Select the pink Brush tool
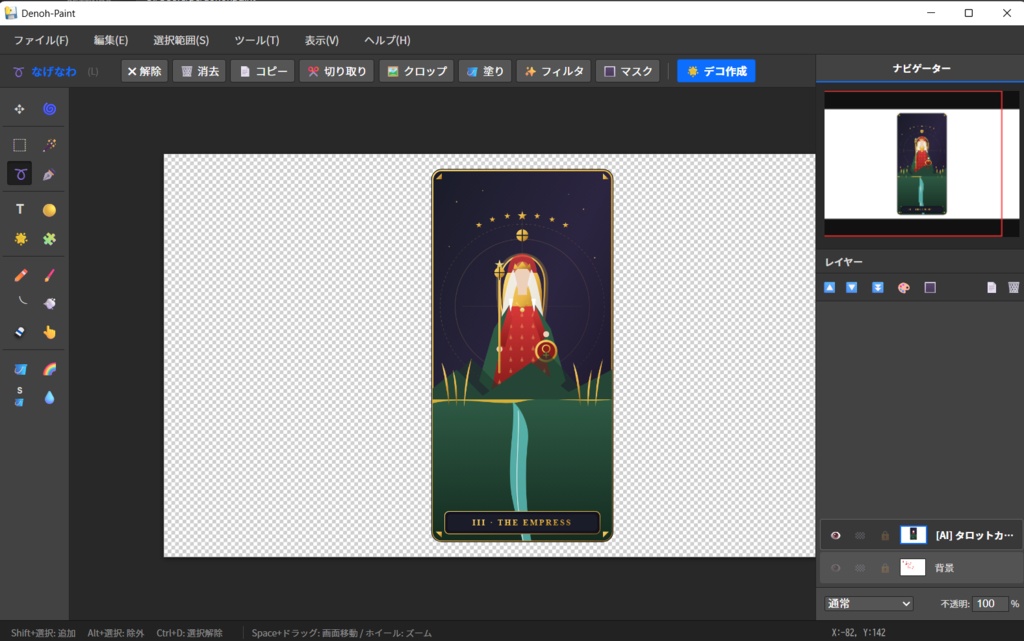 (50, 275)
